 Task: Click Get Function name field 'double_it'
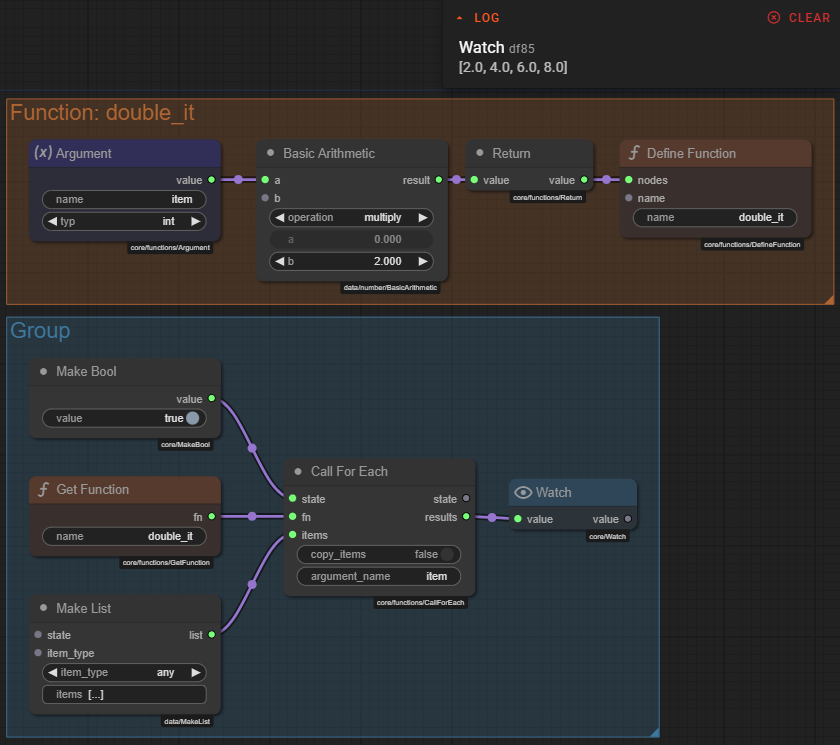(x=124, y=536)
